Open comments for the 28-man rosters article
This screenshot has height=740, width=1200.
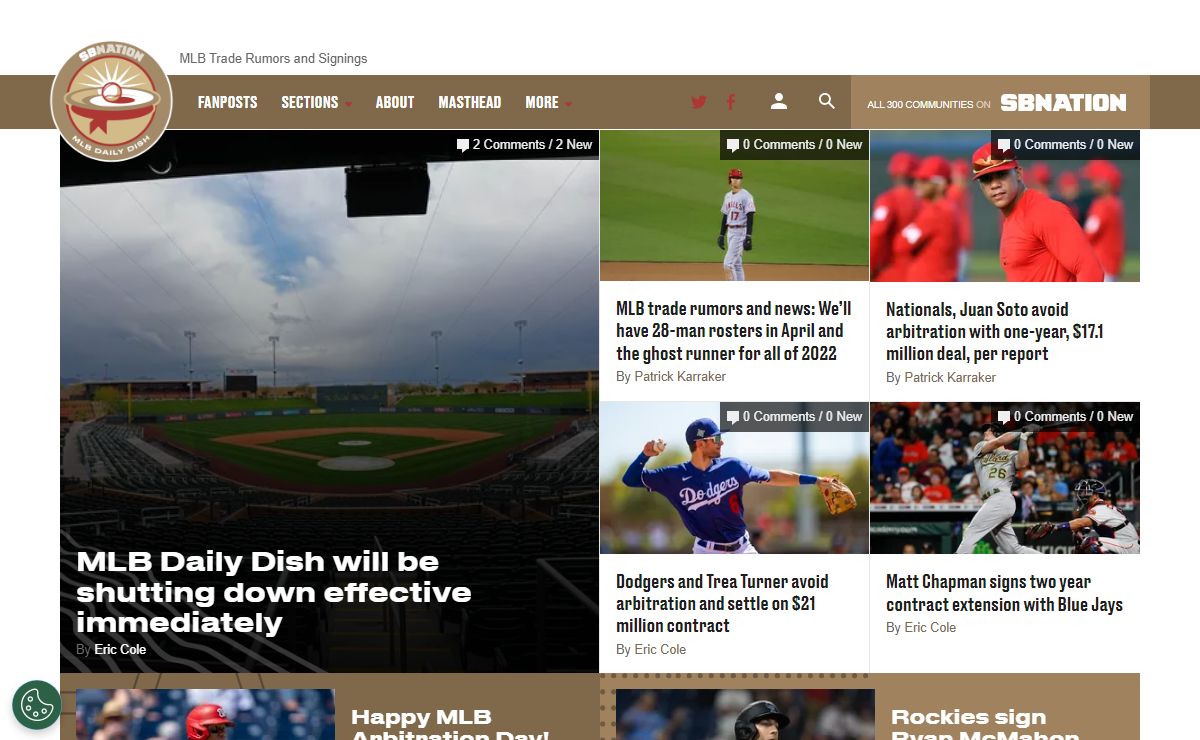point(794,144)
